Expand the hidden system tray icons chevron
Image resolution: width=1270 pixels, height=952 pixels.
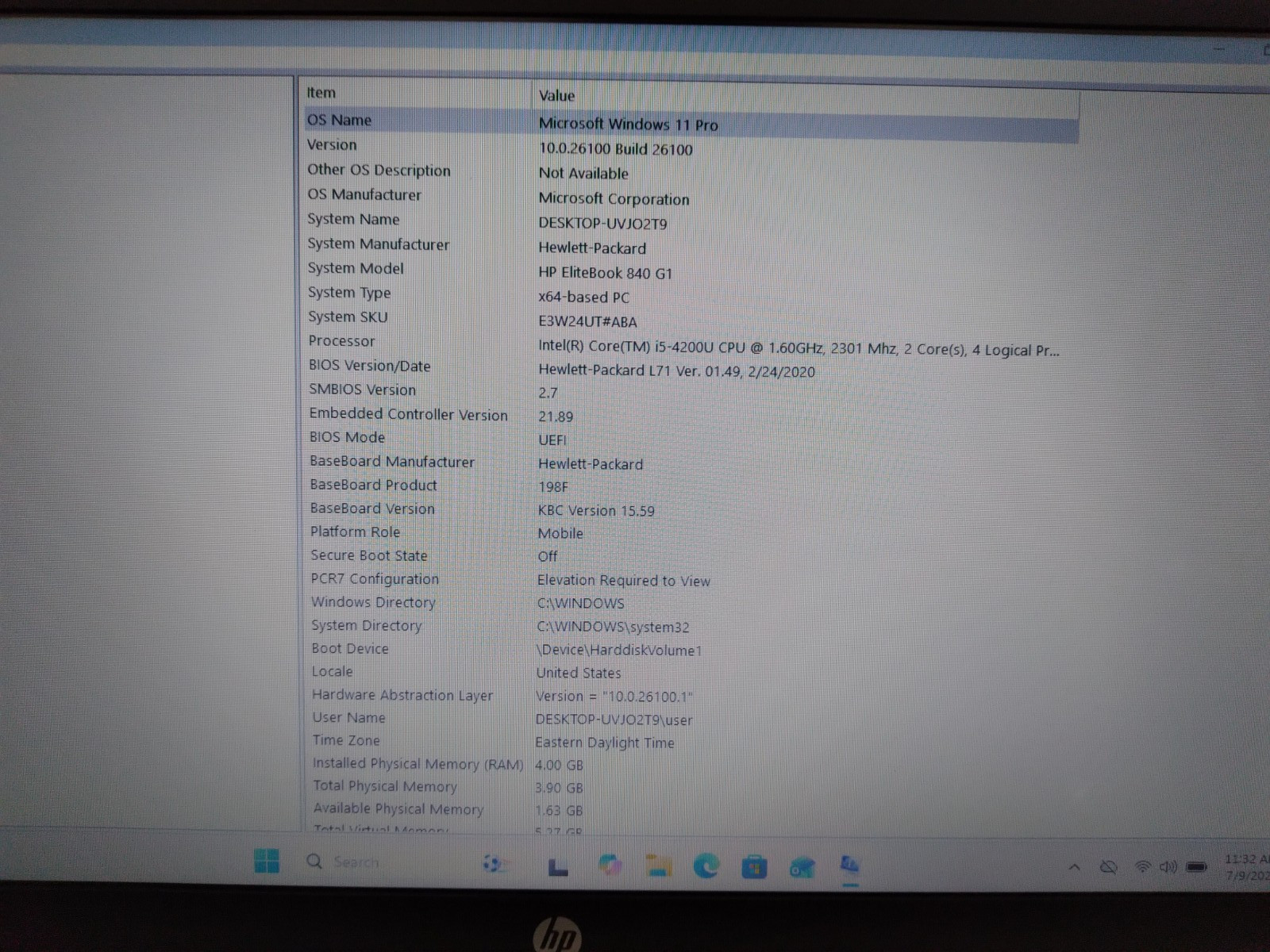pyautogui.click(x=1074, y=867)
